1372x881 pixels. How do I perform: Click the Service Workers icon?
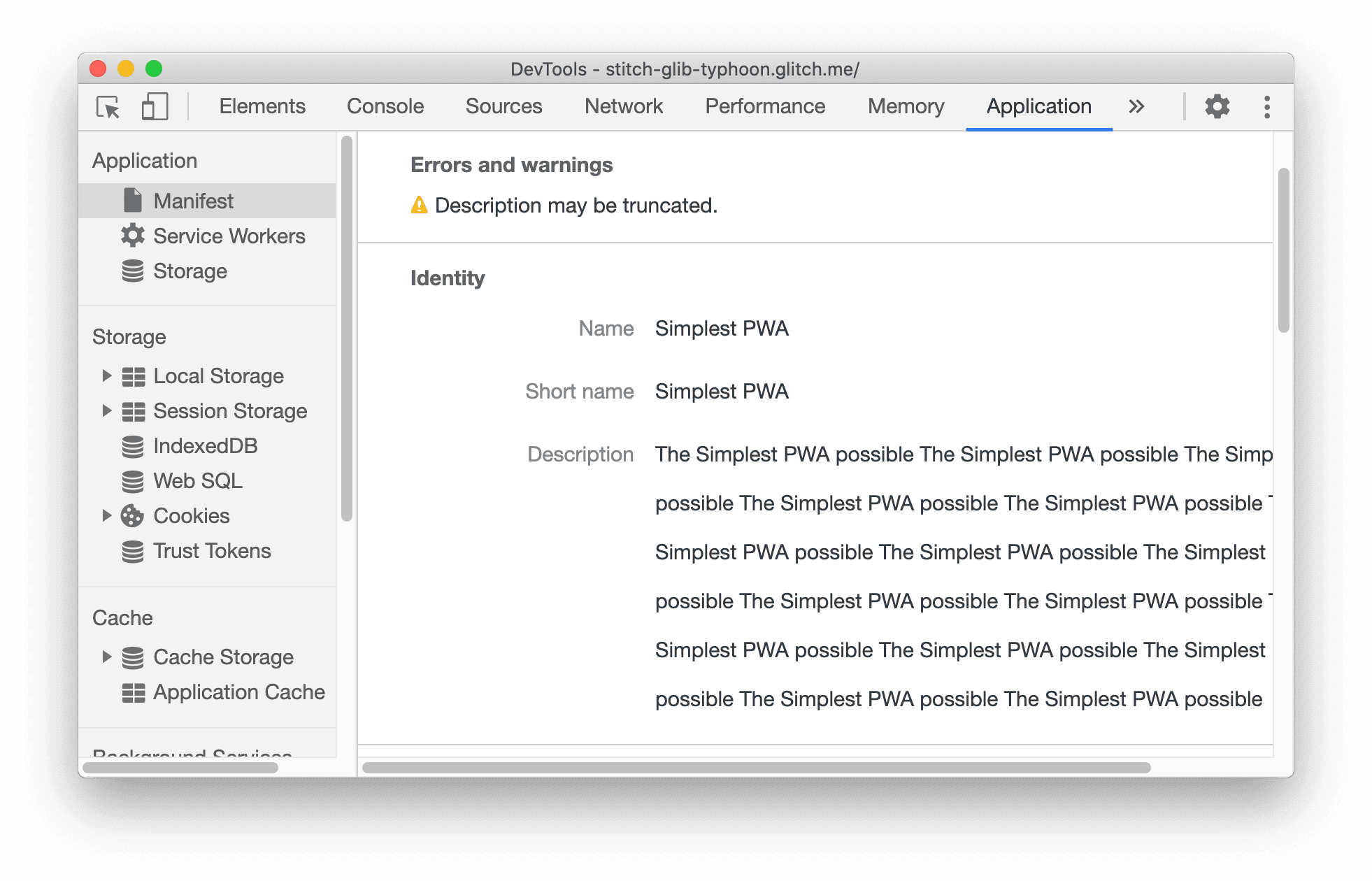[134, 235]
